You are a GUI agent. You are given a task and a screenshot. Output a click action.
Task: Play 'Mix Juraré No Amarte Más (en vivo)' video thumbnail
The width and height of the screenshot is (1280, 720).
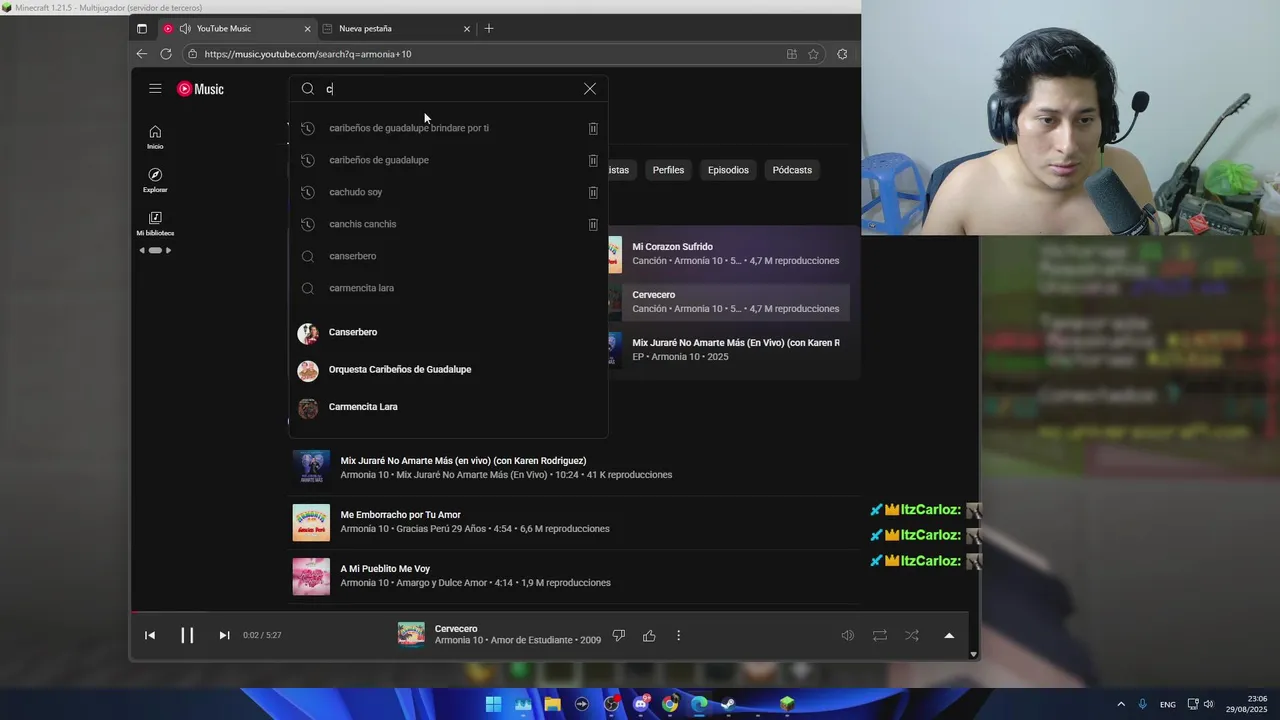[311, 468]
